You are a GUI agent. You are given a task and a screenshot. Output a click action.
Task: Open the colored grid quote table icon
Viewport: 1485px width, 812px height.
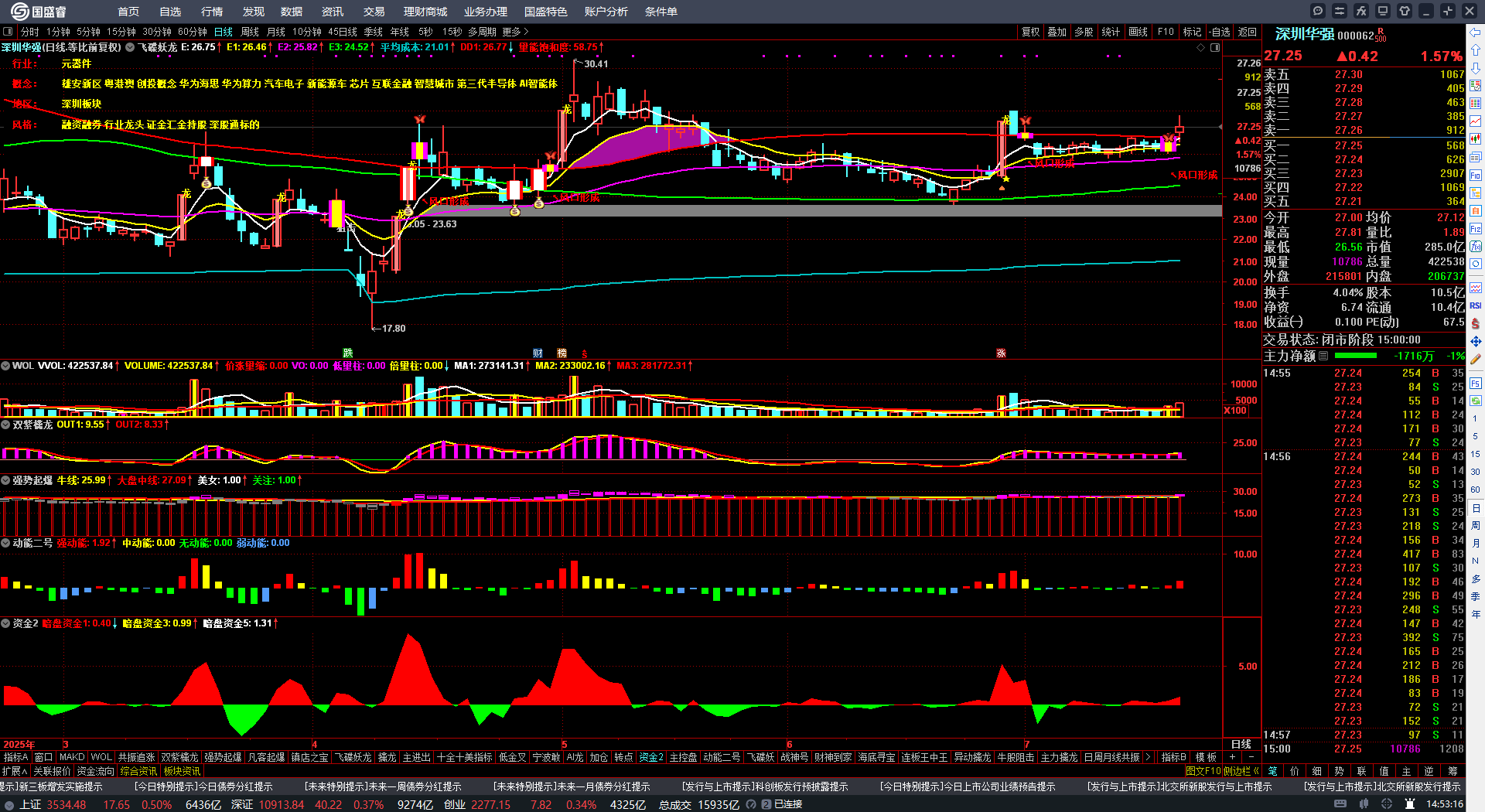tap(1476, 104)
